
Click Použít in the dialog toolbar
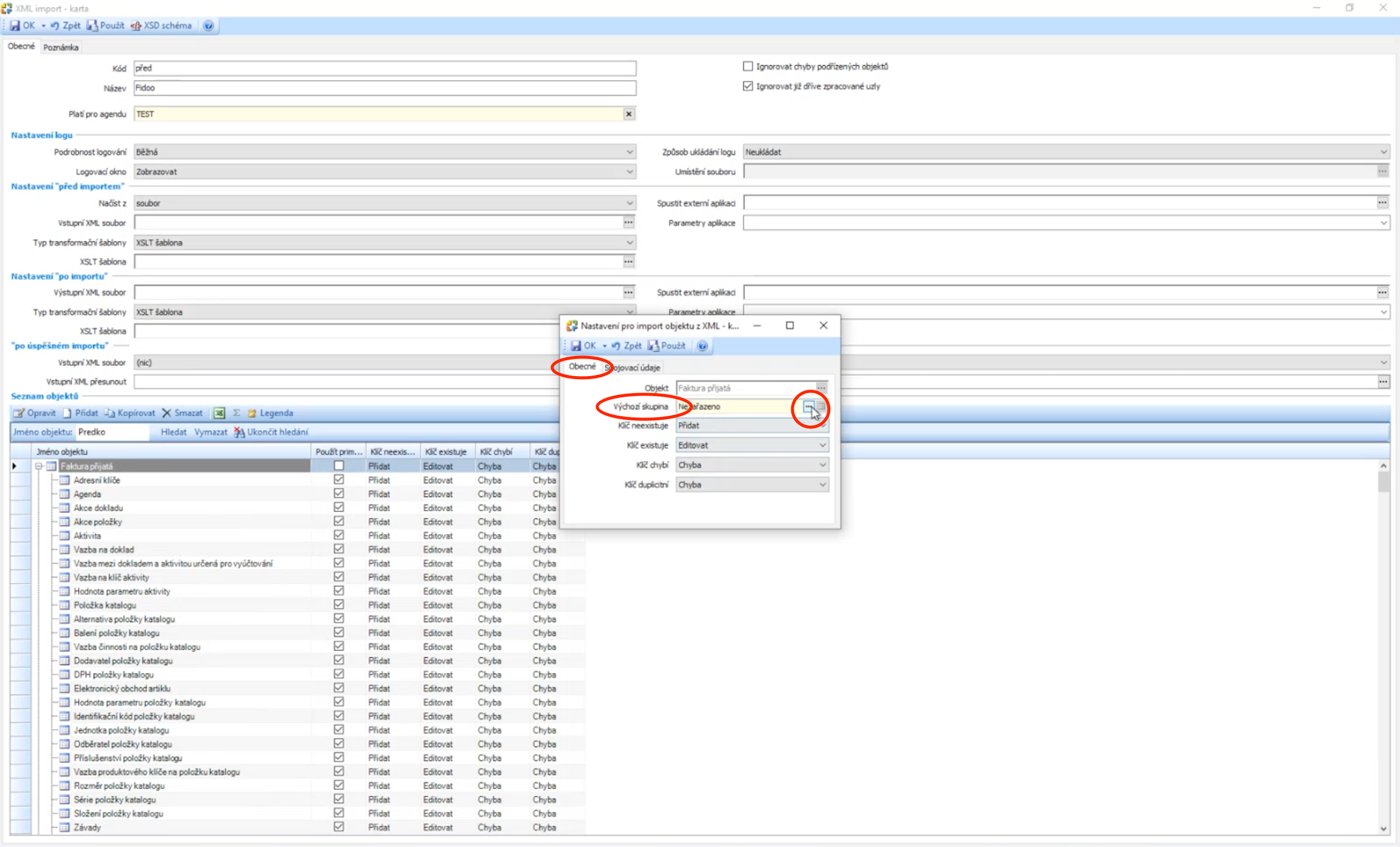pos(667,346)
